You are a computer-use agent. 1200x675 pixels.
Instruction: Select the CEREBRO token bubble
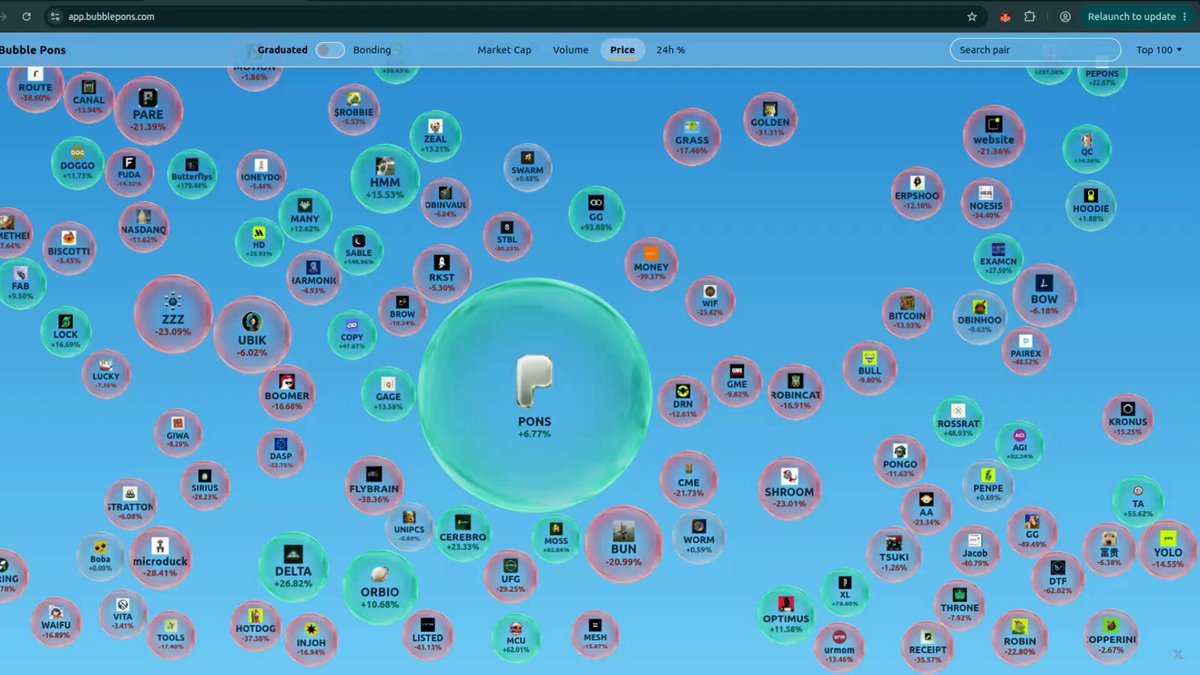[x=463, y=533]
